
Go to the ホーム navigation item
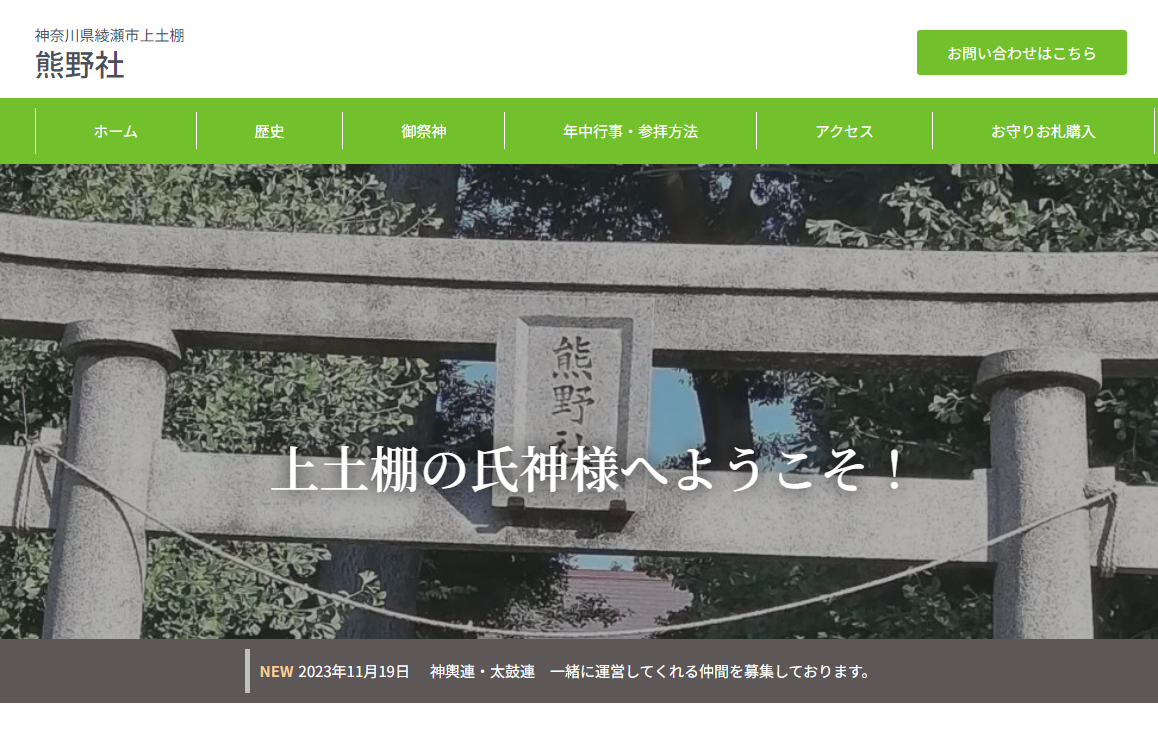(116, 131)
